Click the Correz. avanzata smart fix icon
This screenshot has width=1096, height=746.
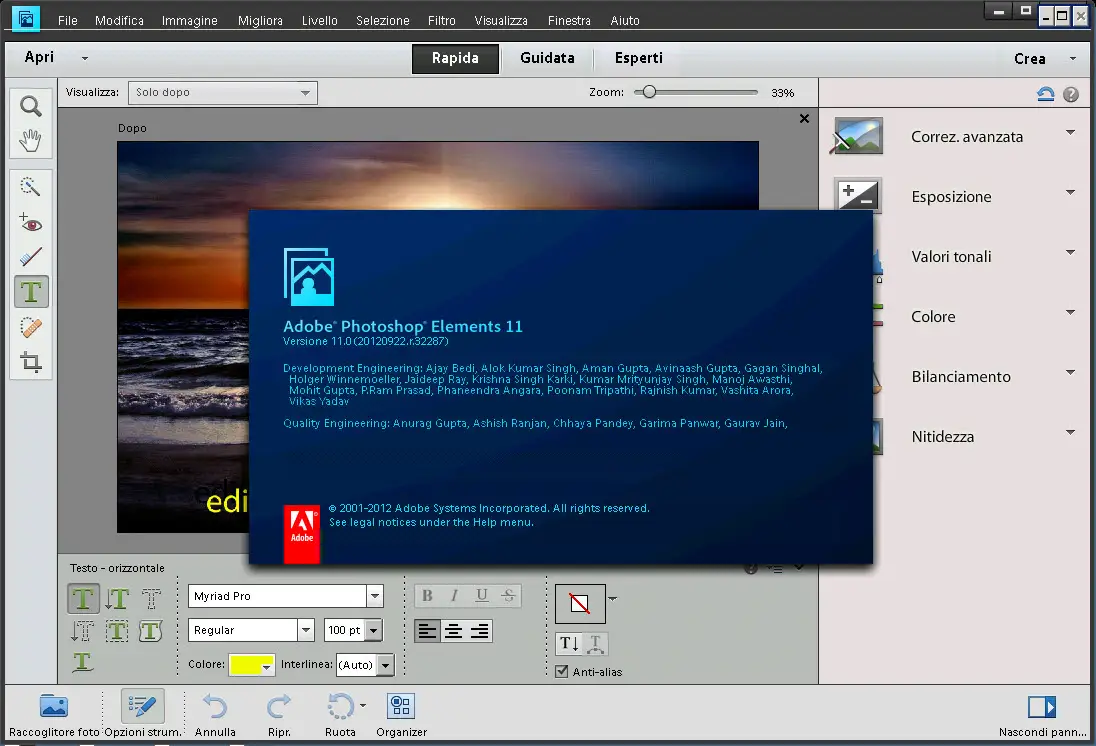pyautogui.click(x=858, y=136)
